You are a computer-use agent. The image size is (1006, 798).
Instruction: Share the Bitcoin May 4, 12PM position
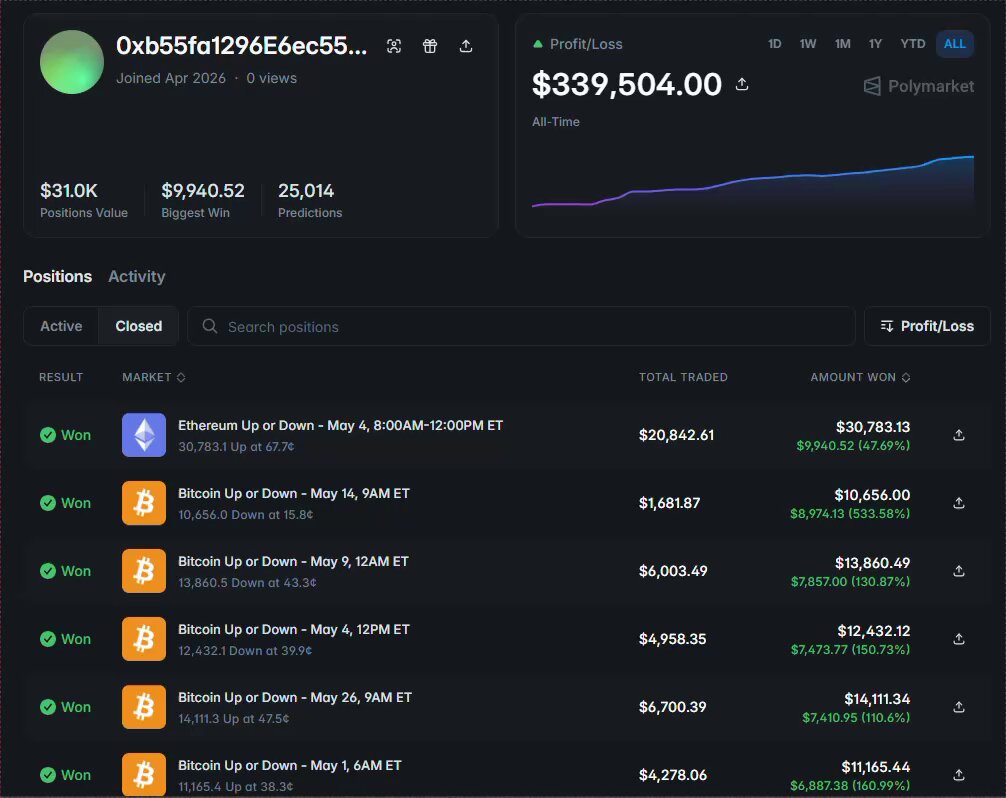point(959,639)
